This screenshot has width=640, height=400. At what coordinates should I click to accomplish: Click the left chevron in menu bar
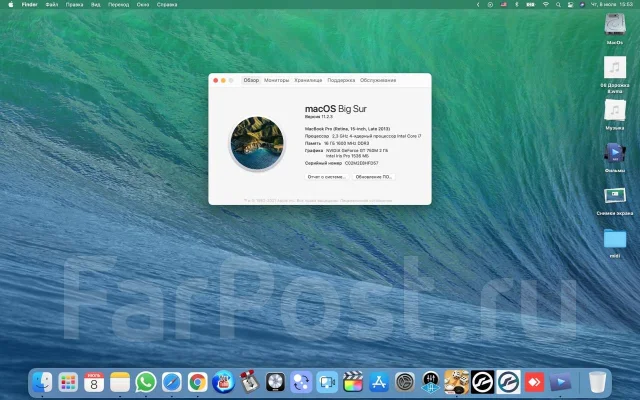click(478, 4)
